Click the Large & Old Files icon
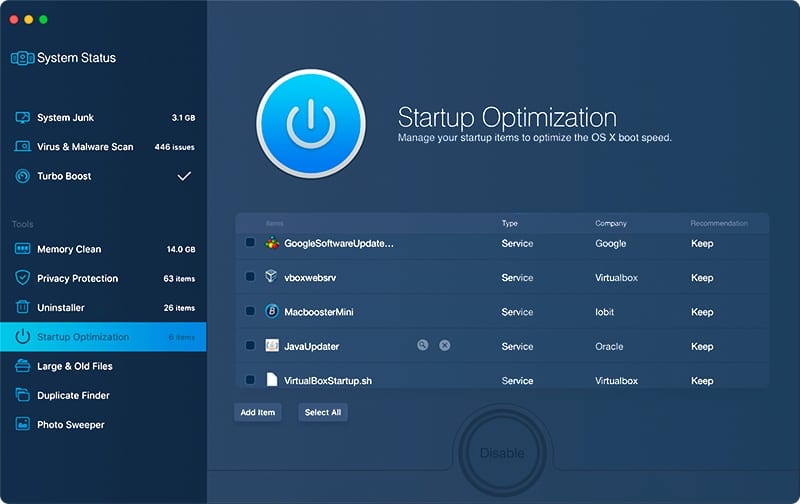Screen dimensions: 800x504 pyautogui.click(x=22, y=366)
